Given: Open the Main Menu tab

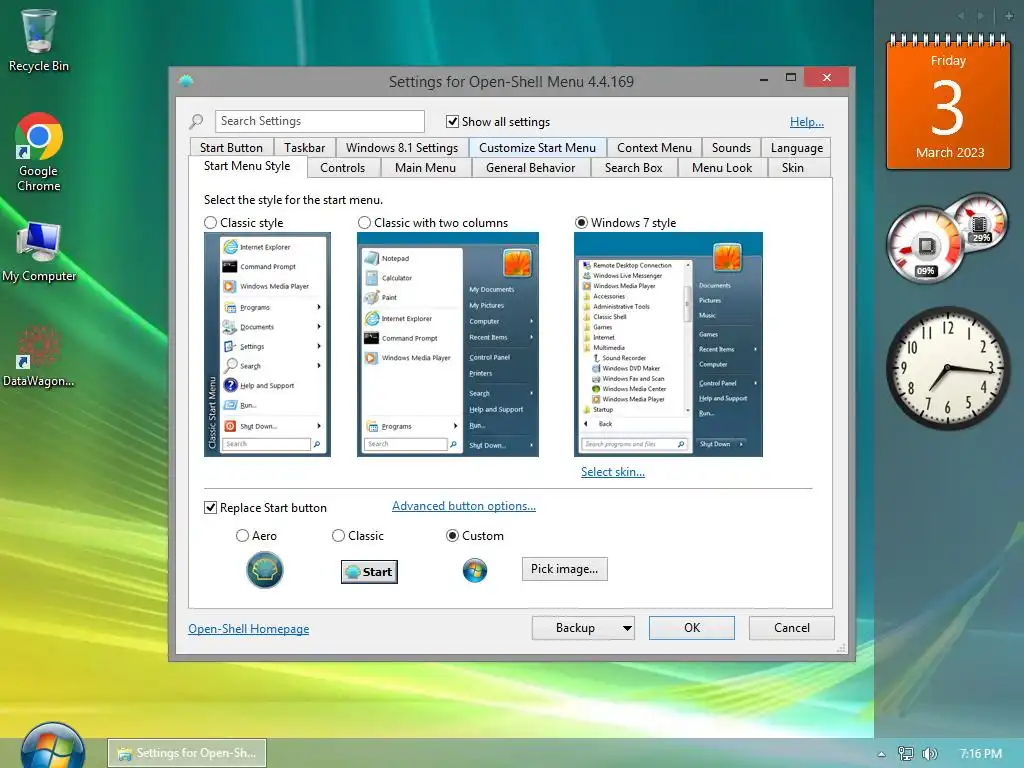Looking at the screenshot, I should click(x=425, y=168).
